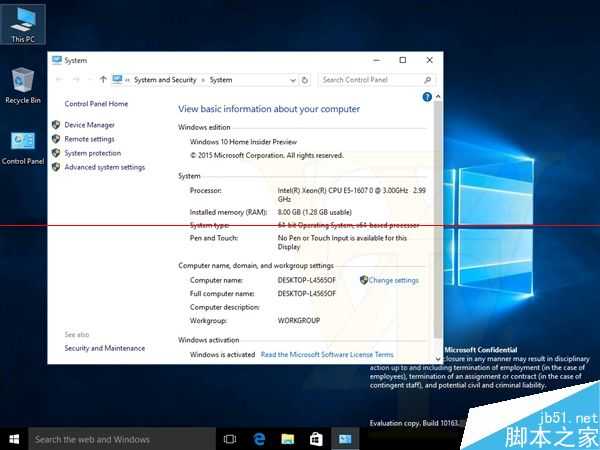Click the shield icon next to Device Manager
Image resolution: width=600 pixels, height=450 pixels.
pyautogui.click(x=56, y=125)
